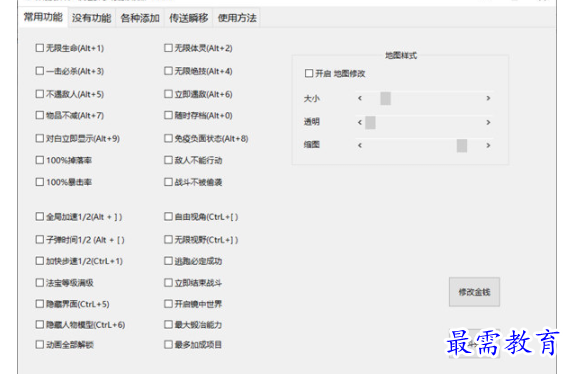Click the 透明 slider thumb

370,122
